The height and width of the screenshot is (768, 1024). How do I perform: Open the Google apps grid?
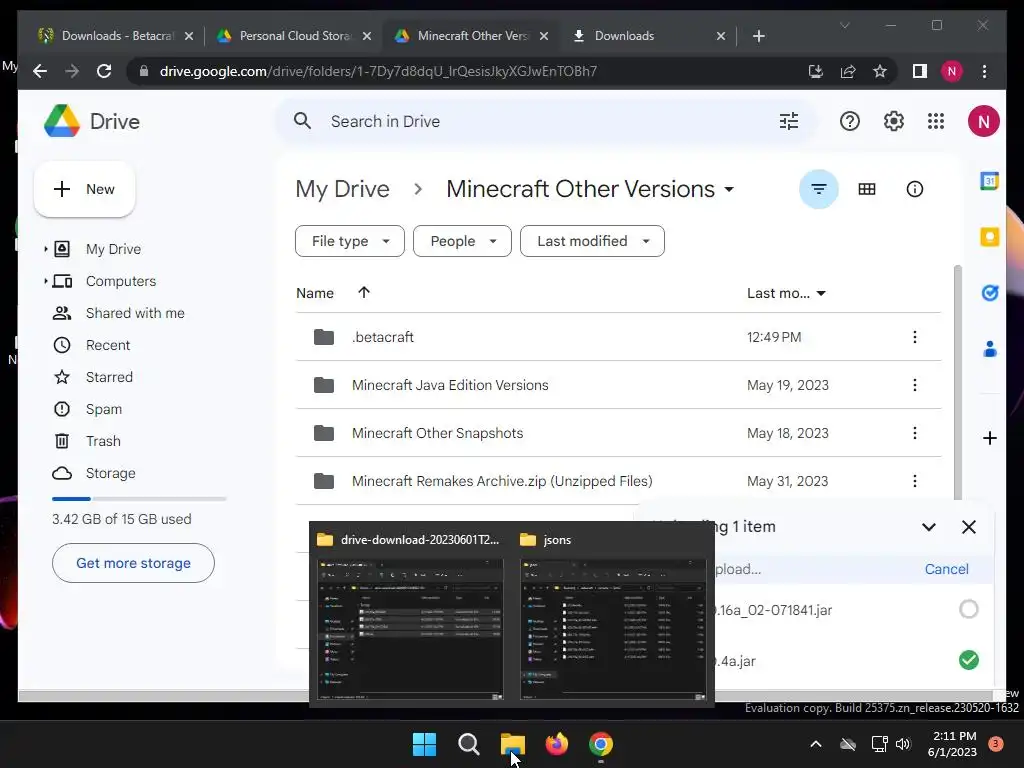[936, 121]
